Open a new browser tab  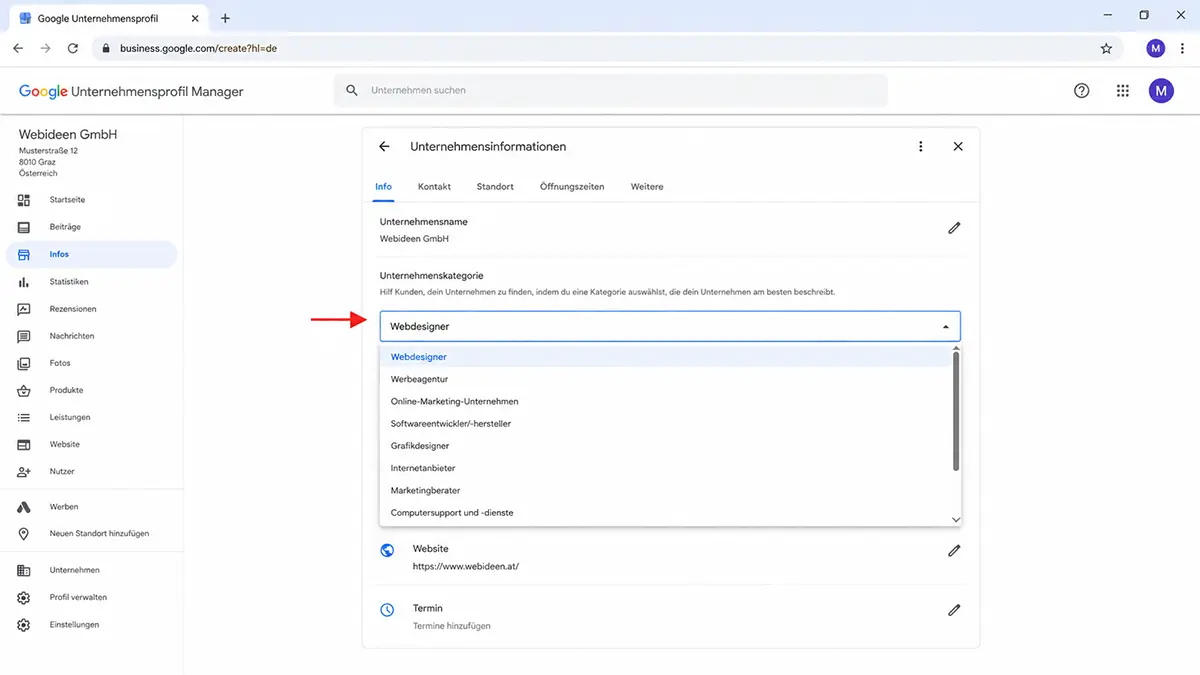[225, 18]
